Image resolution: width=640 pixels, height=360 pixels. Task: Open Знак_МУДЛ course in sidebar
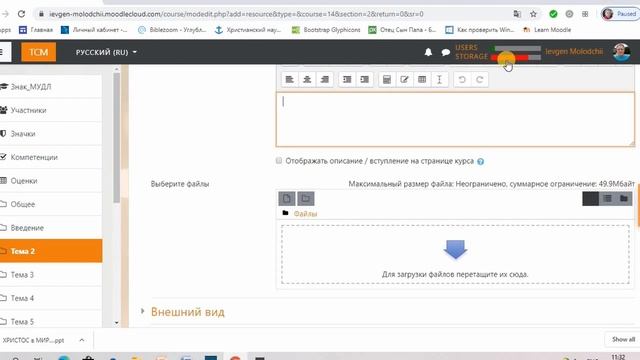(x=50, y=87)
